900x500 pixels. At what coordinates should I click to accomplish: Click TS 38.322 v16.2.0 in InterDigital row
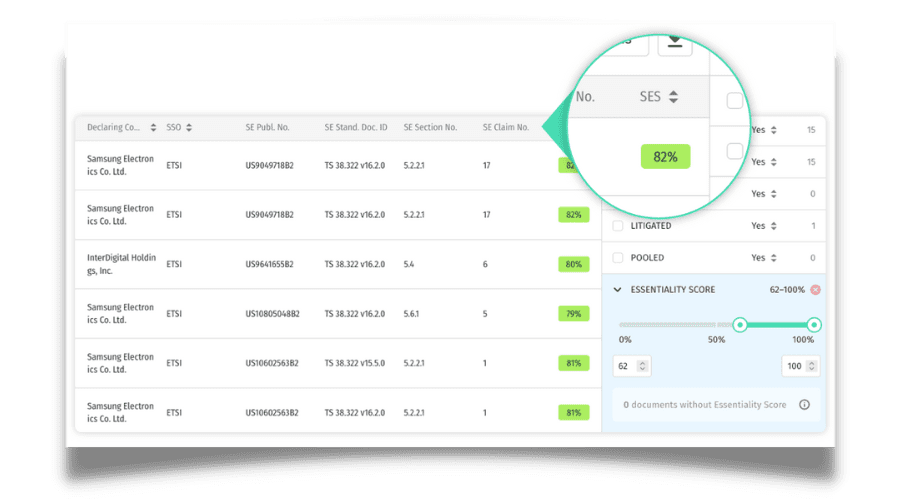[x=355, y=265]
